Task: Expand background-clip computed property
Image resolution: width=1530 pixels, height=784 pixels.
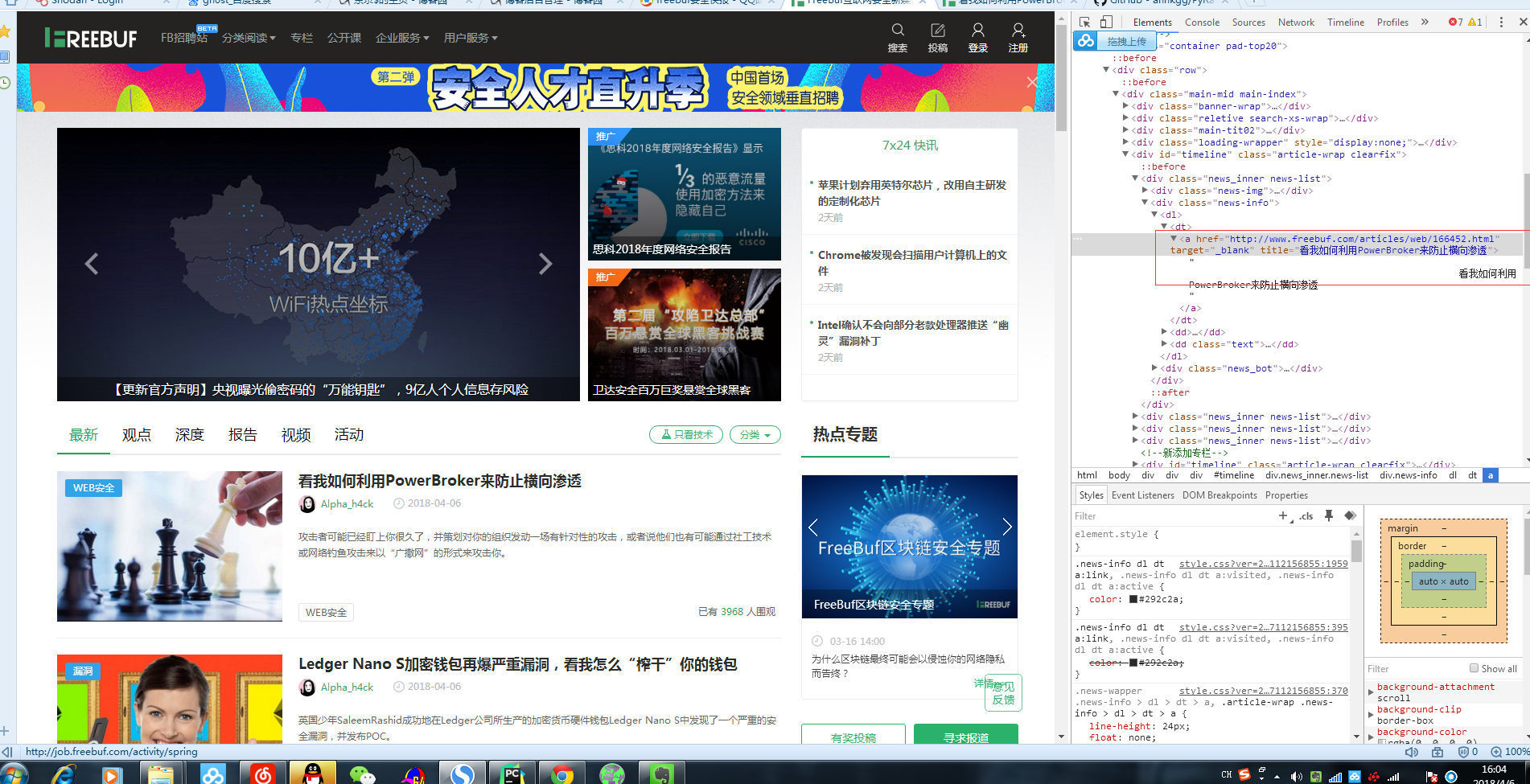Action: pos(1372,714)
